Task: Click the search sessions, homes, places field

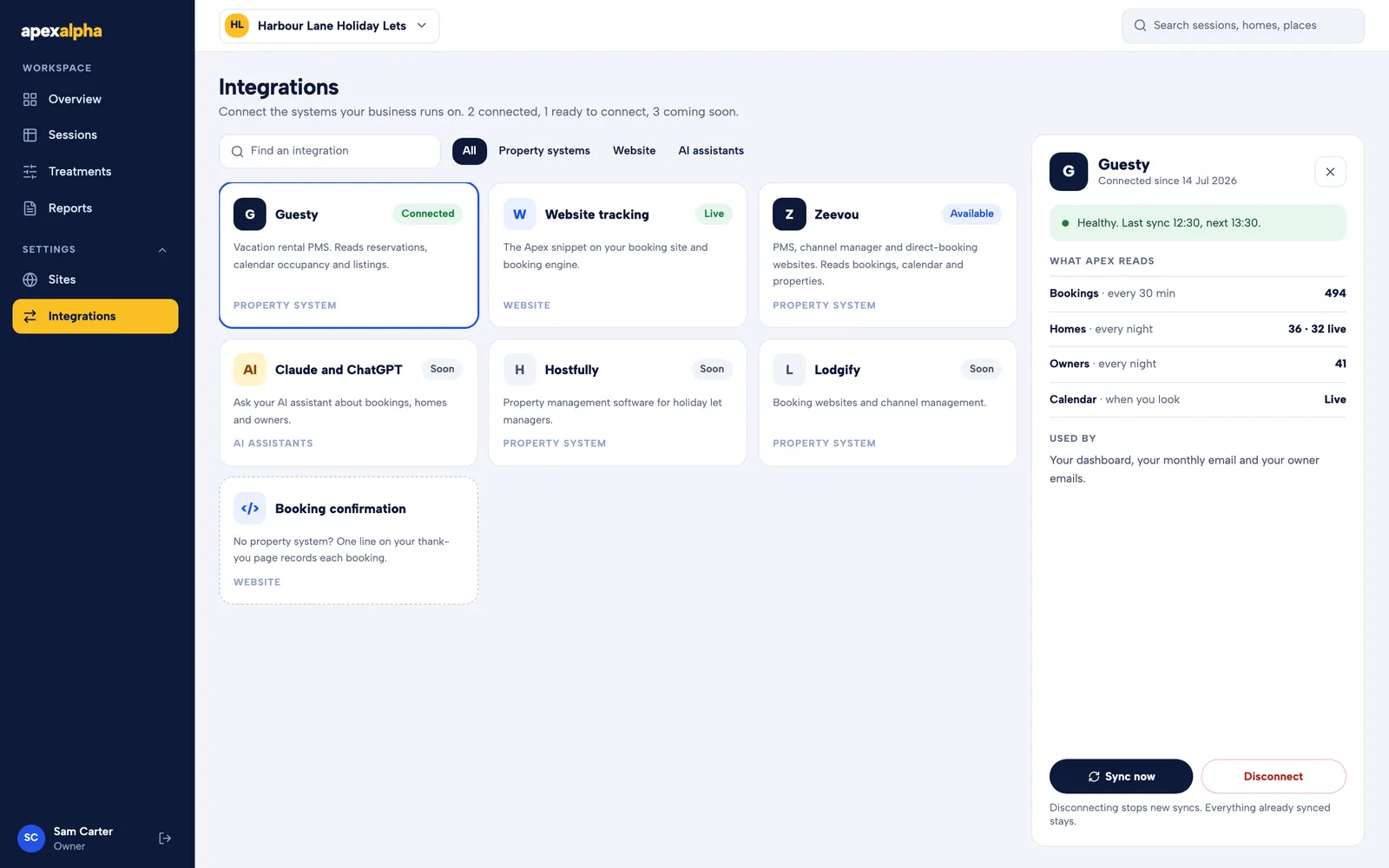Action: pos(1243,26)
